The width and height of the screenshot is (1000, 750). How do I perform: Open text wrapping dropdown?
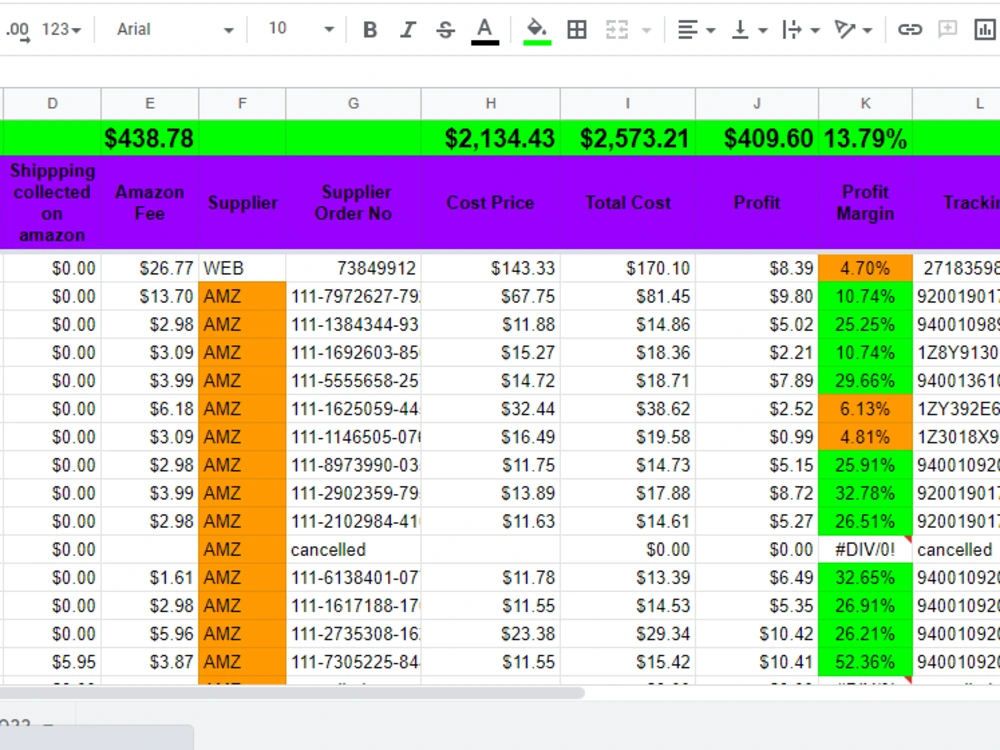(x=800, y=29)
